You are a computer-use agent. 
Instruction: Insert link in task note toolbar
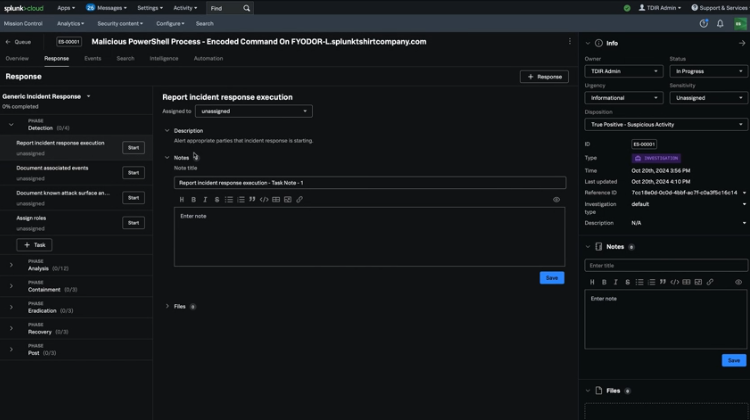(x=299, y=199)
